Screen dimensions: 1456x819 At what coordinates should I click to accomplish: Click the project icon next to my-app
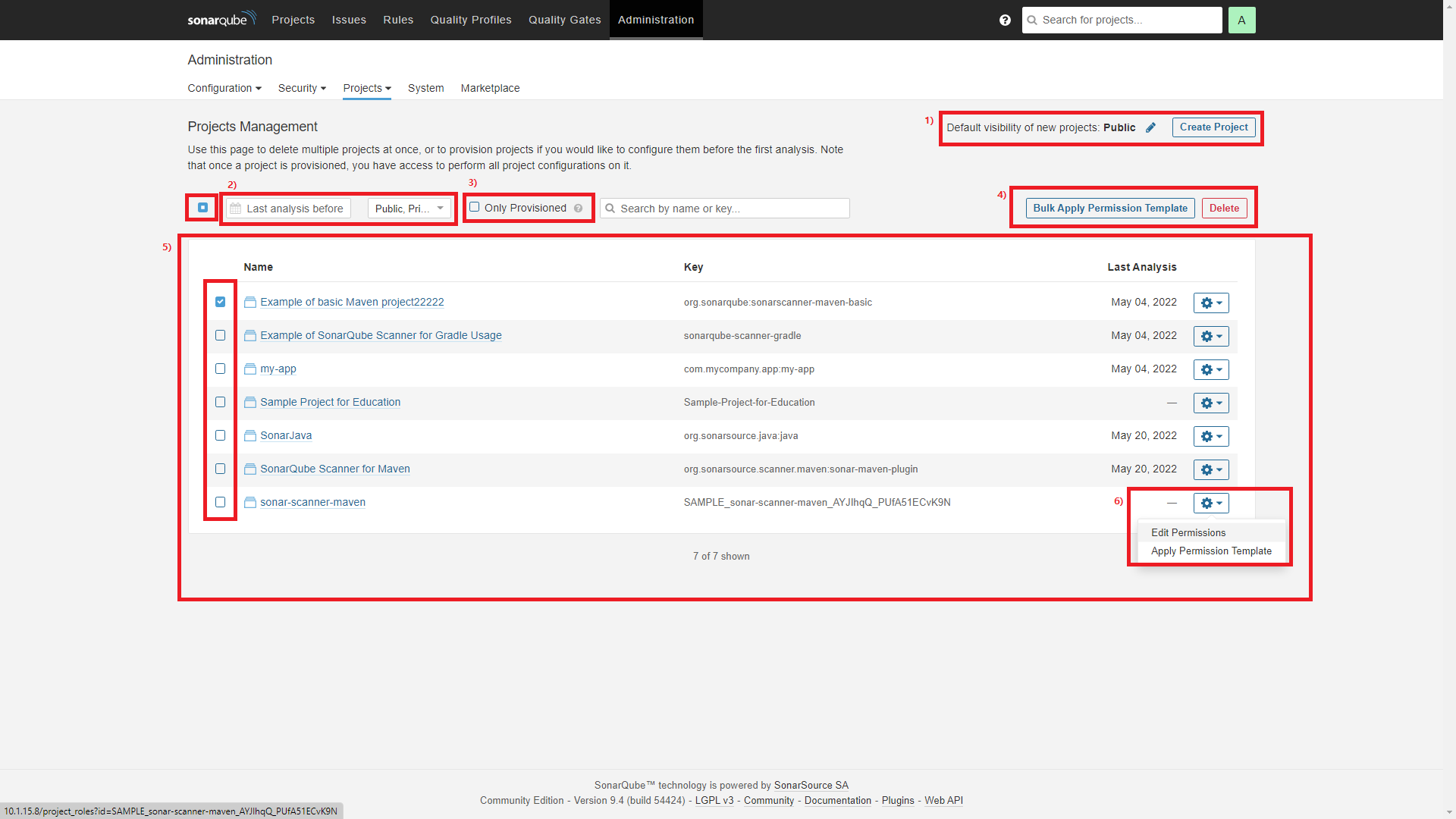(x=250, y=369)
